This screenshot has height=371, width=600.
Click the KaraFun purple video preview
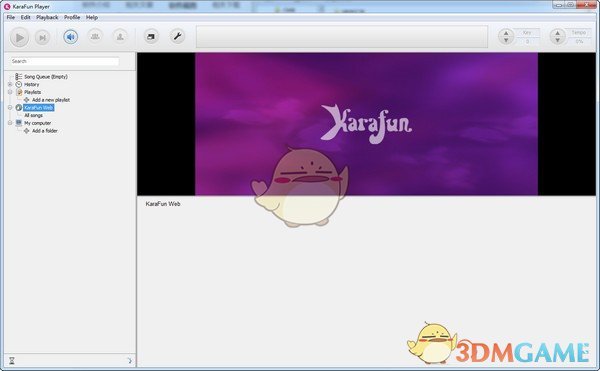click(x=366, y=124)
